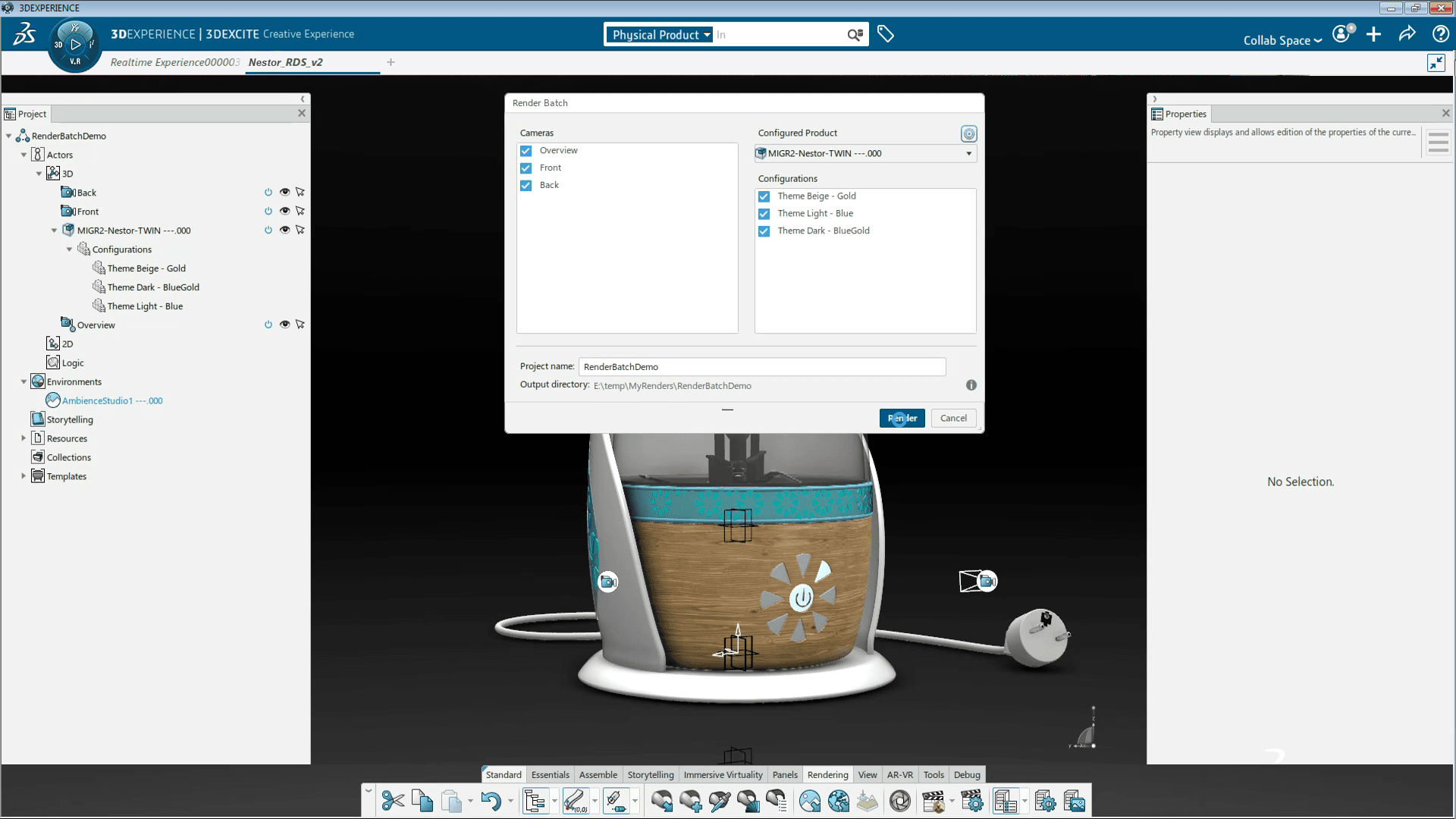Image resolution: width=1456 pixels, height=819 pixels.
Task: Uncheck Theme Light - Blue configuration
Action: pyautogui.click(x=764, y=213)
